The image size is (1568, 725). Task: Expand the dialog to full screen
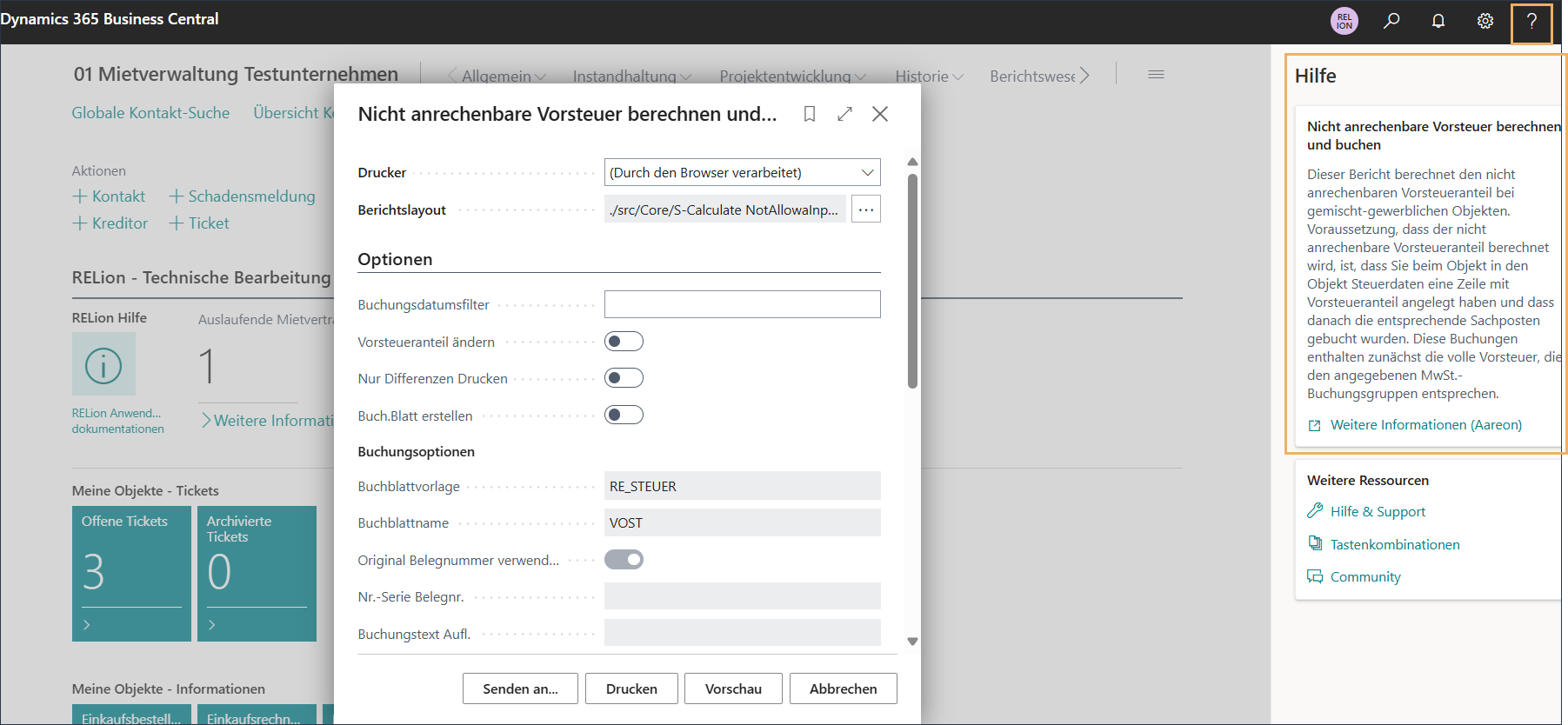[x=844, y=114]
